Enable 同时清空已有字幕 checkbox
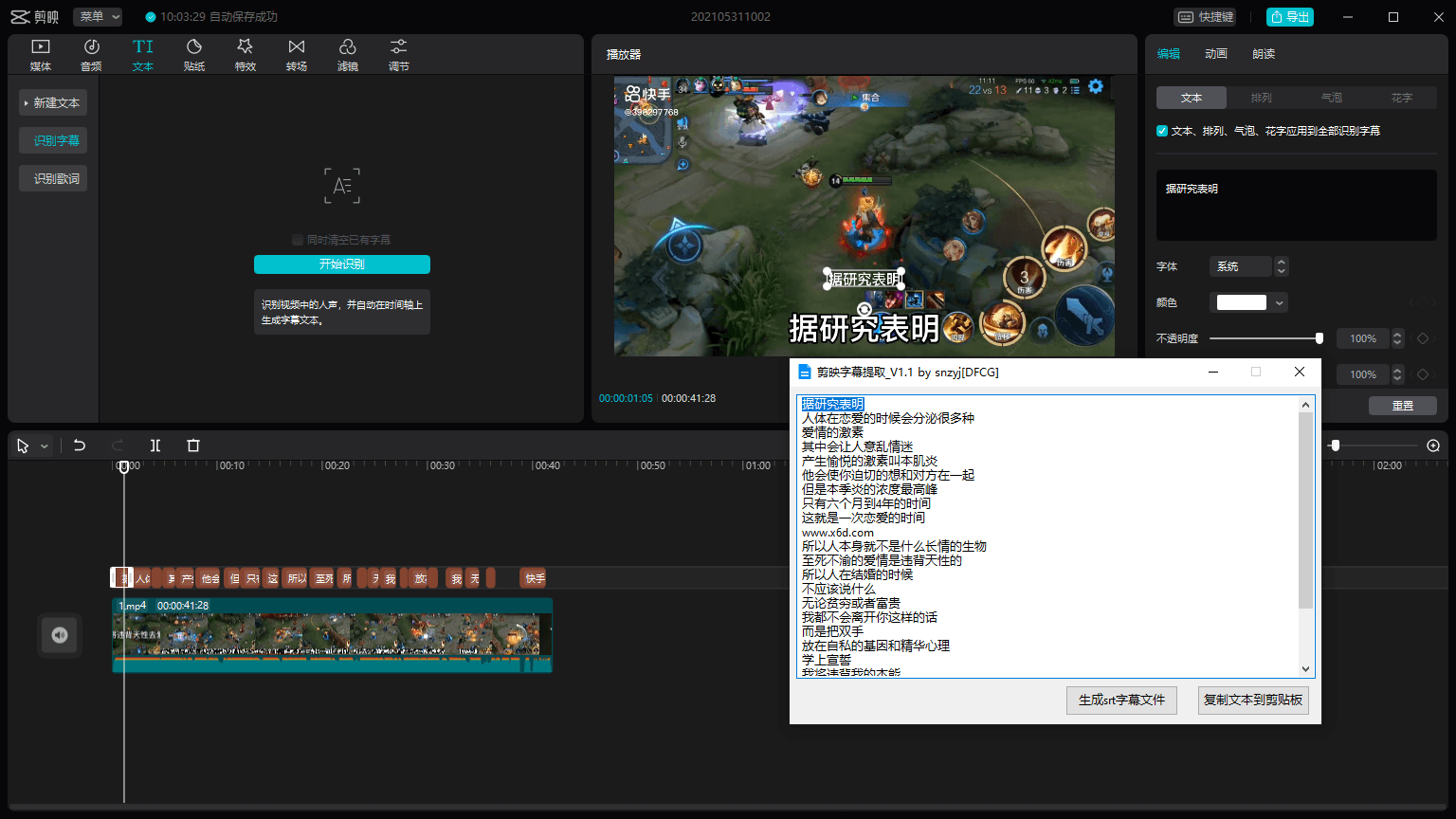 pyautogui.click(x=298, y=240)
